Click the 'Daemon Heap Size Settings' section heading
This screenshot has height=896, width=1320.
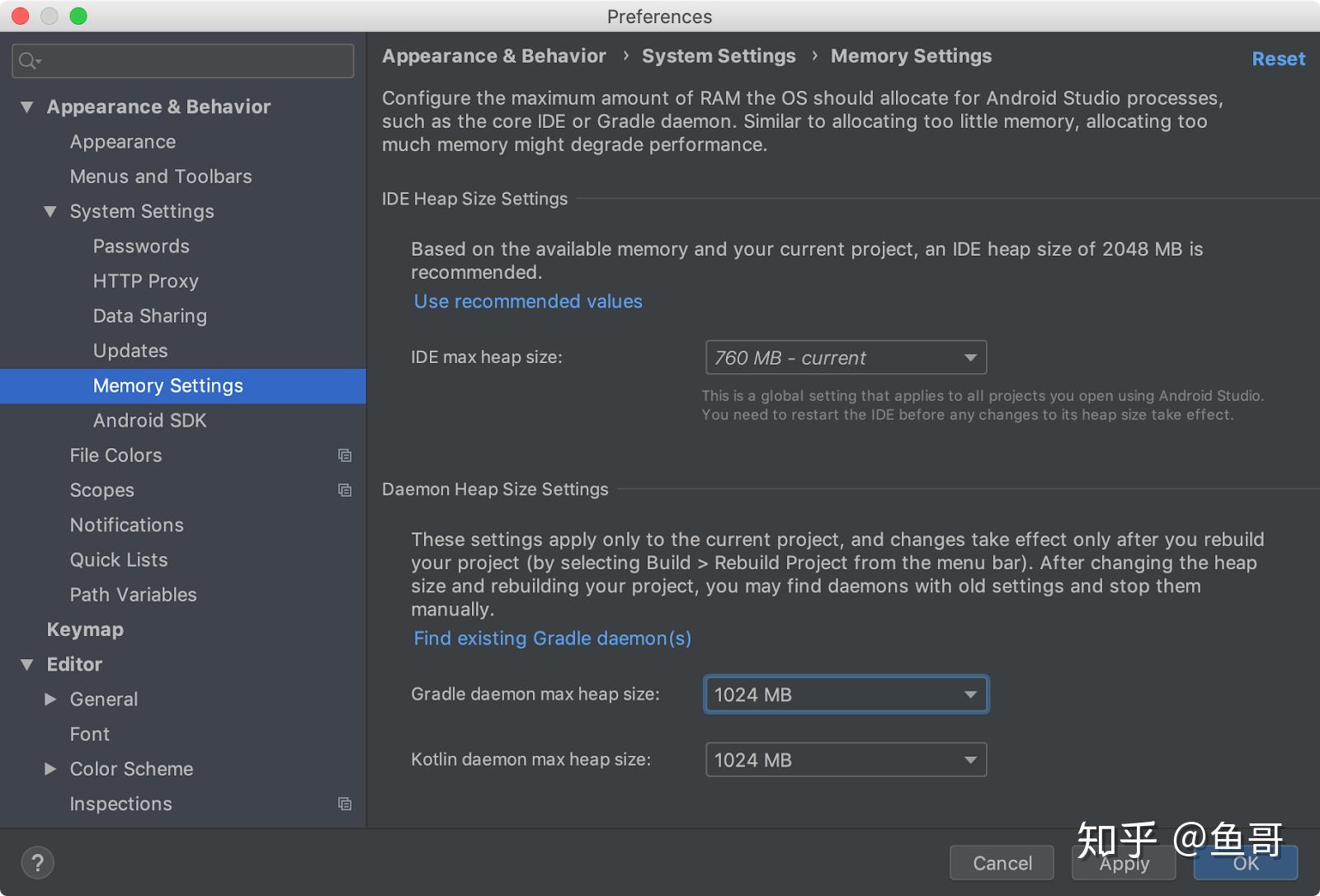click(495, 489)
